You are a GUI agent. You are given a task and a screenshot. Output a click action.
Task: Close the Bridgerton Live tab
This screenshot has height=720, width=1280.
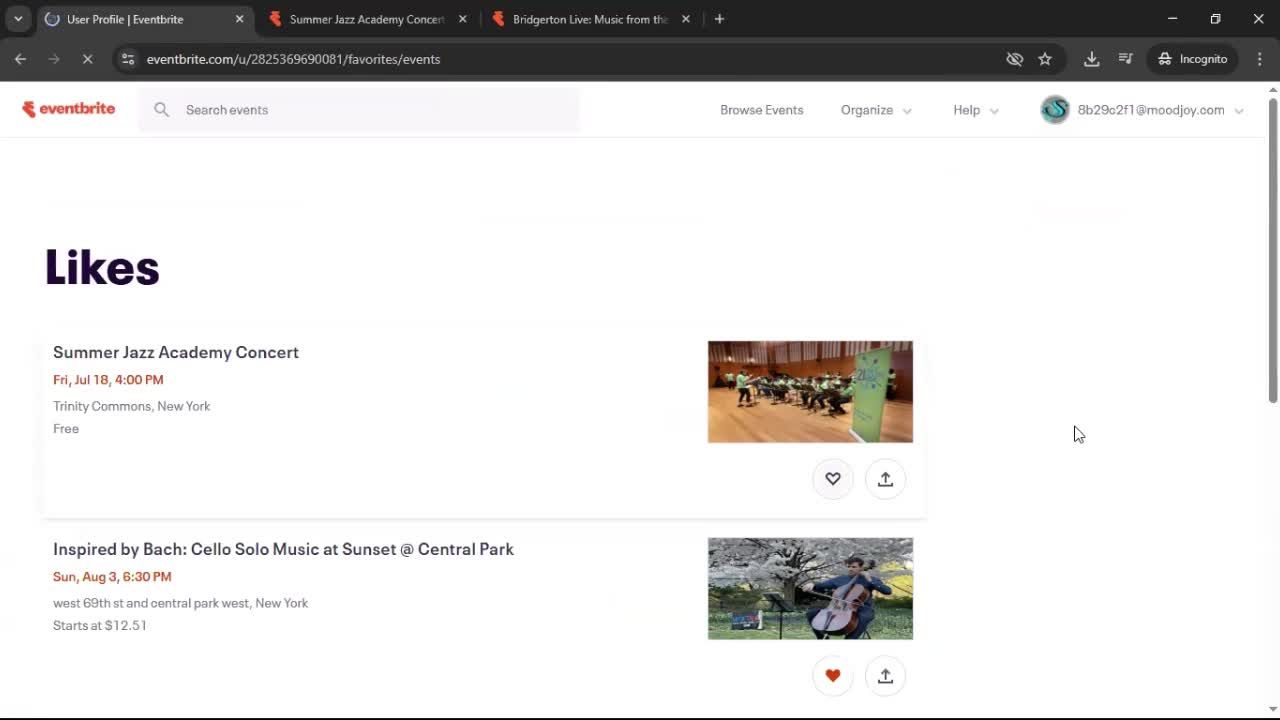pos(685,19)
